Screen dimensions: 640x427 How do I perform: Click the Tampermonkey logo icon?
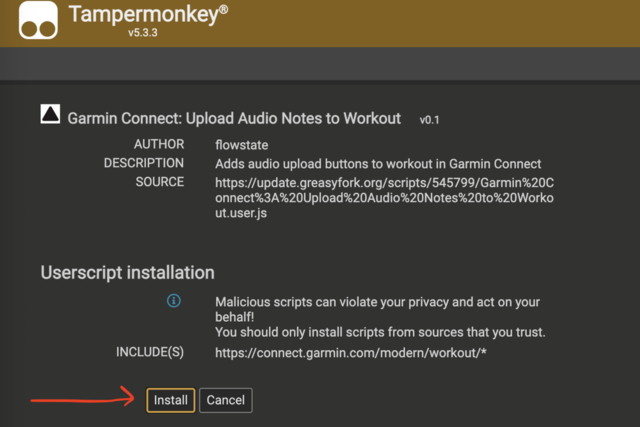[x=38, y=20]
